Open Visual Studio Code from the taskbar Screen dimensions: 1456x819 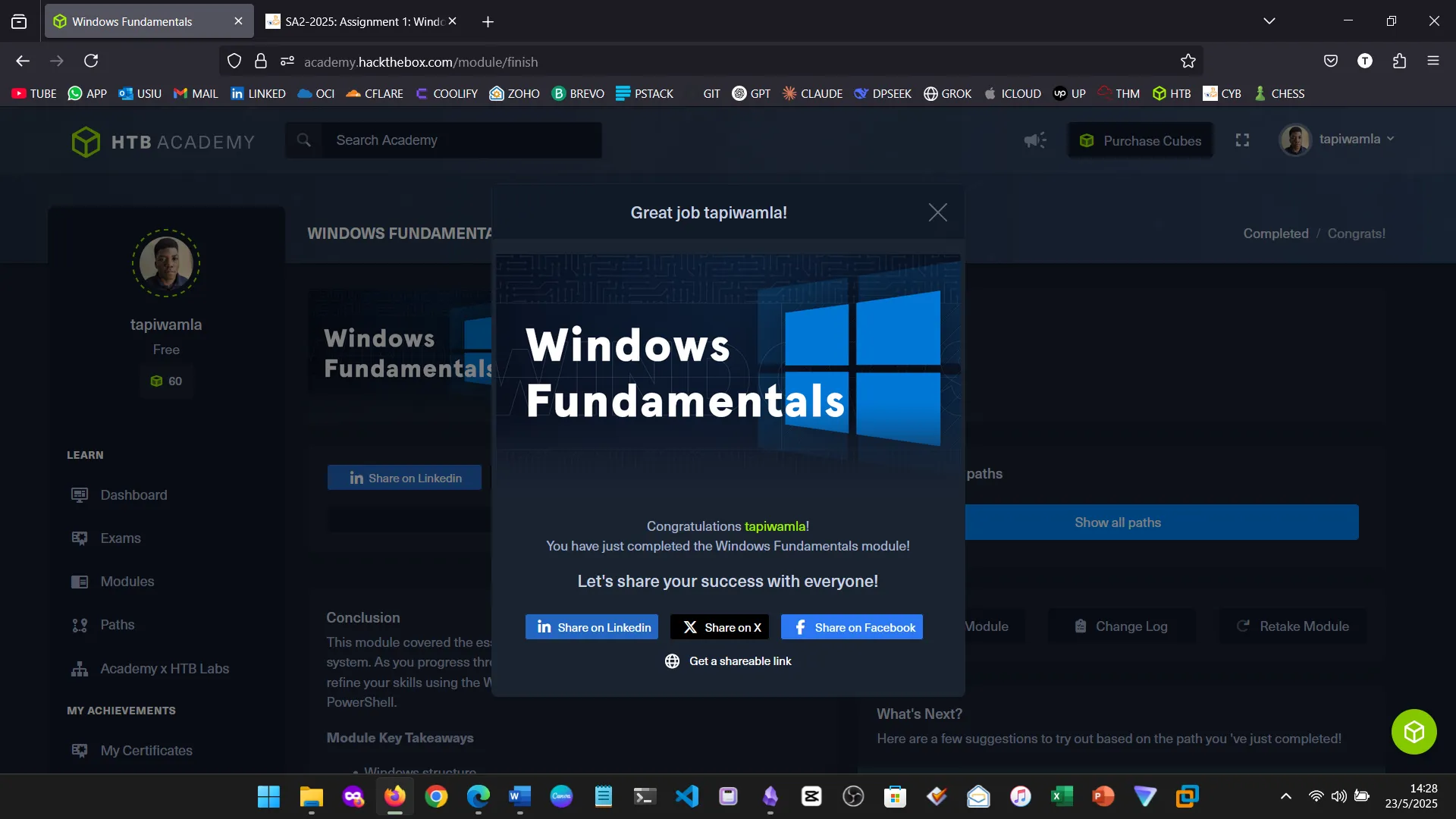[686, 796]
